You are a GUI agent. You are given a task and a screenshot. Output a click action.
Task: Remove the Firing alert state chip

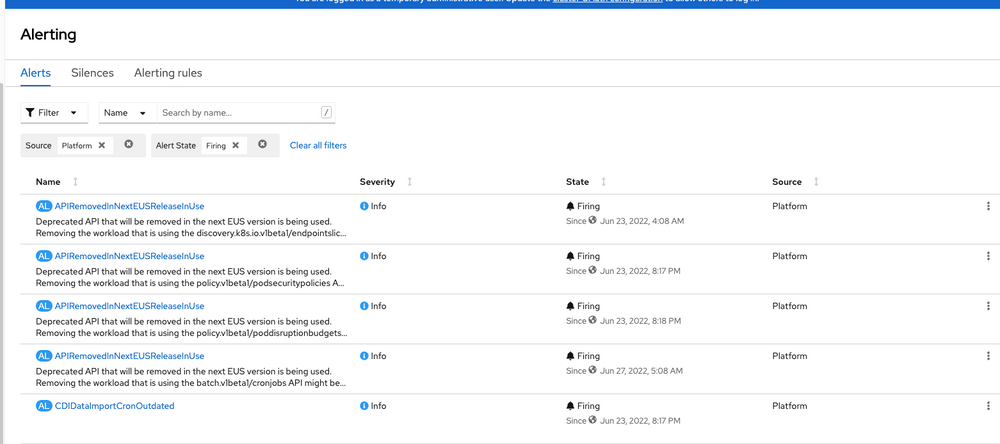click(x=236, y=145)
